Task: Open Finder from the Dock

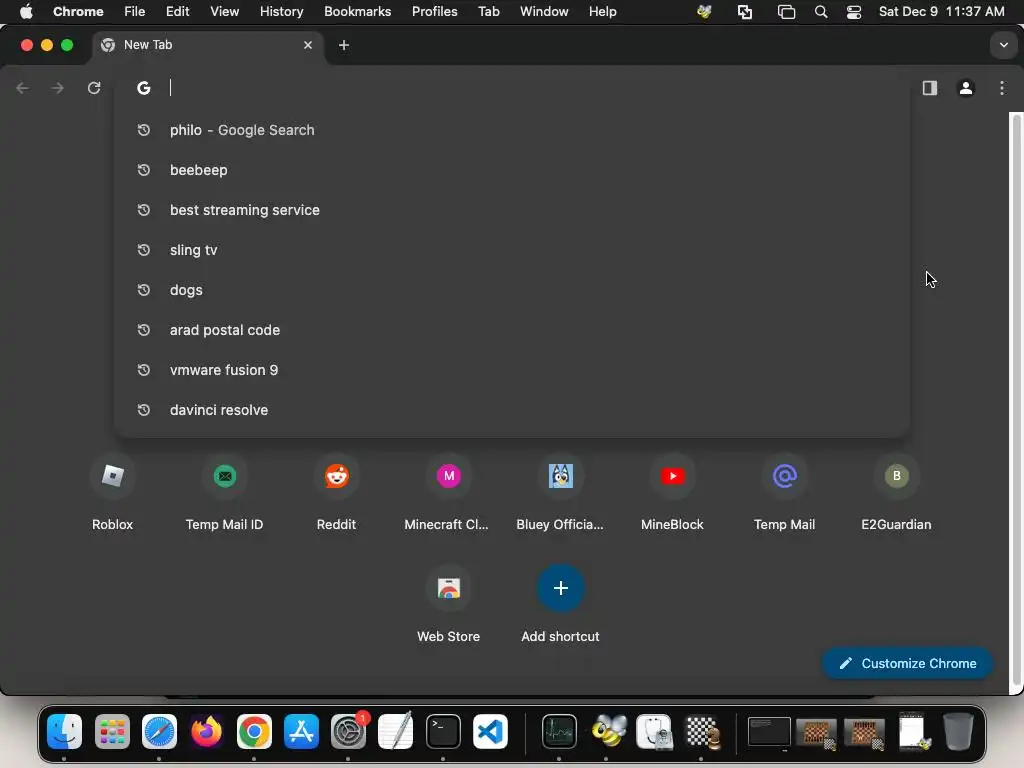Action: tap(65, 731)
